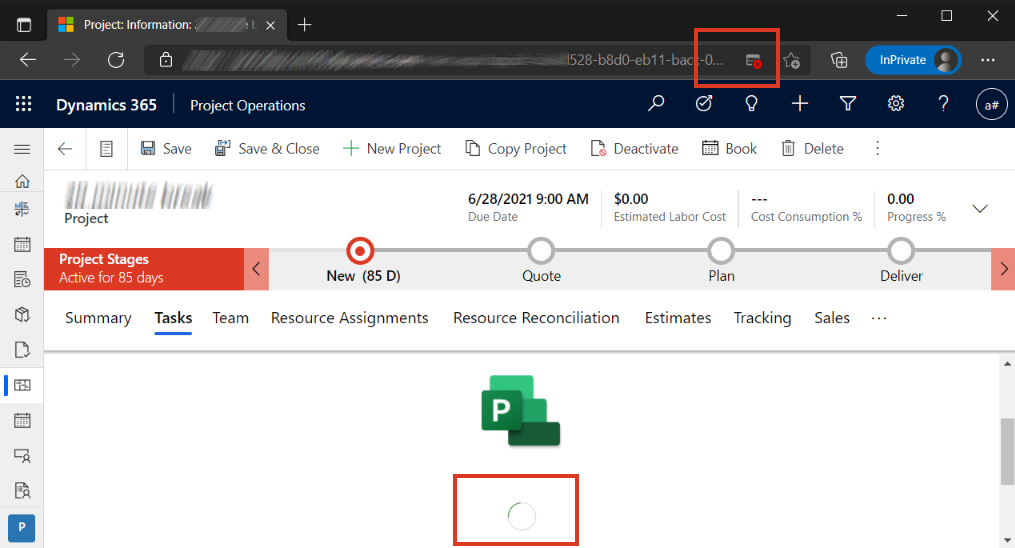Screen dimensions: 1015x548
Task: Click Copy Project
Action: click(x=516, y=149)
